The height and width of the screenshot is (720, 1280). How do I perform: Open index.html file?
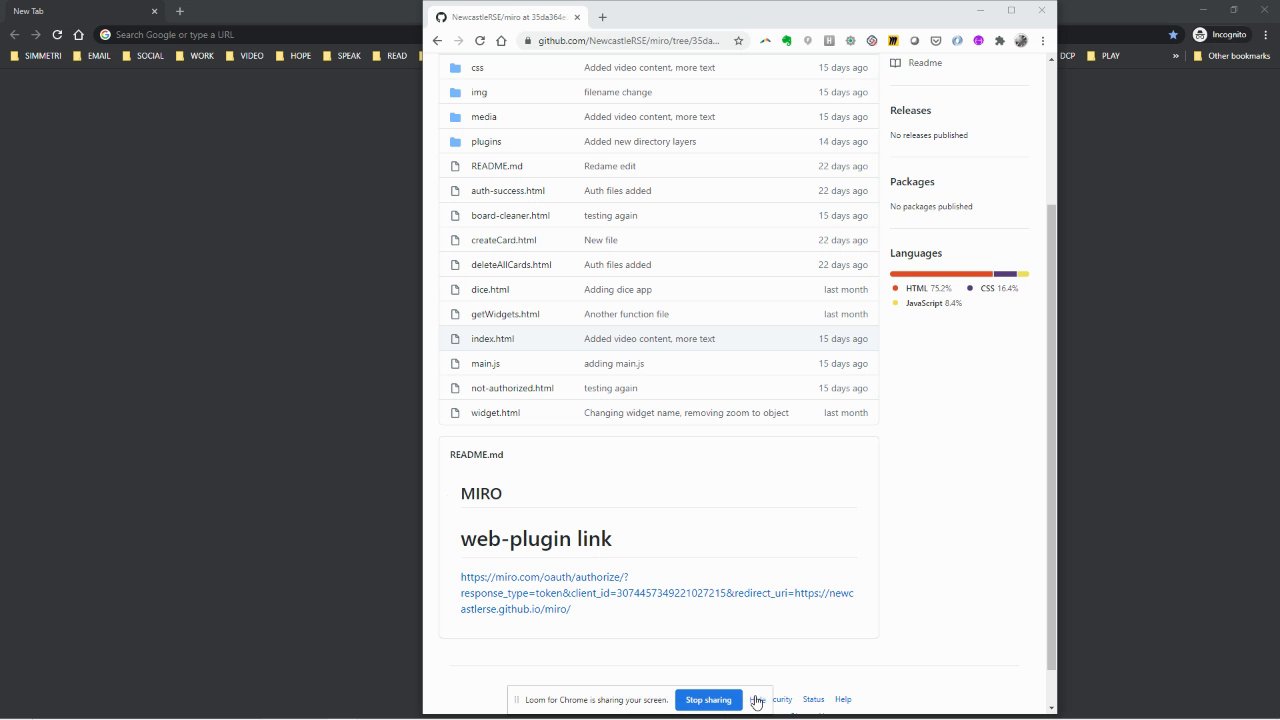point(492,339)
